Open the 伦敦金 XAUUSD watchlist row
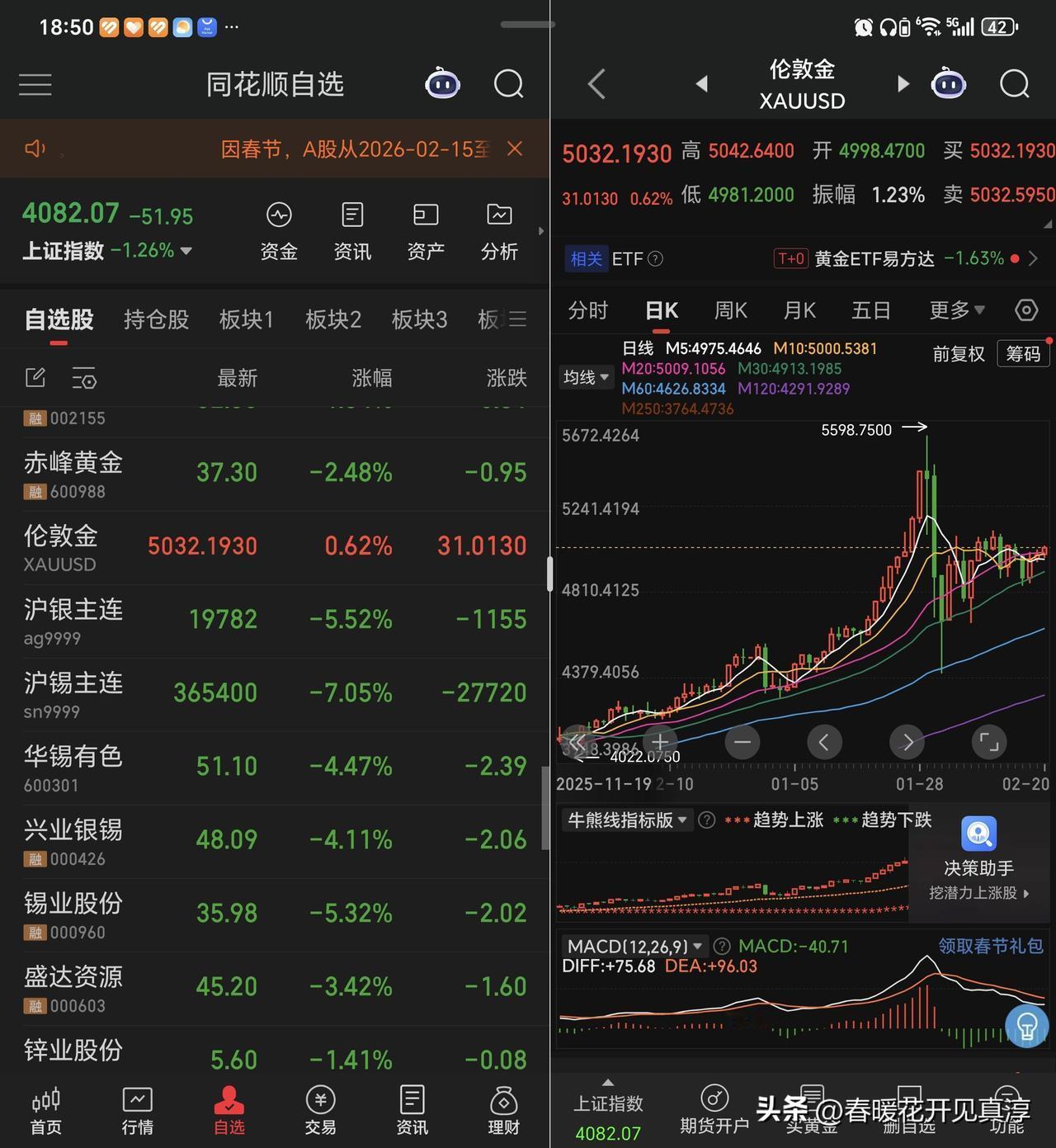1056x1148 pixels. pyautogui.click(x=275, y=548)
